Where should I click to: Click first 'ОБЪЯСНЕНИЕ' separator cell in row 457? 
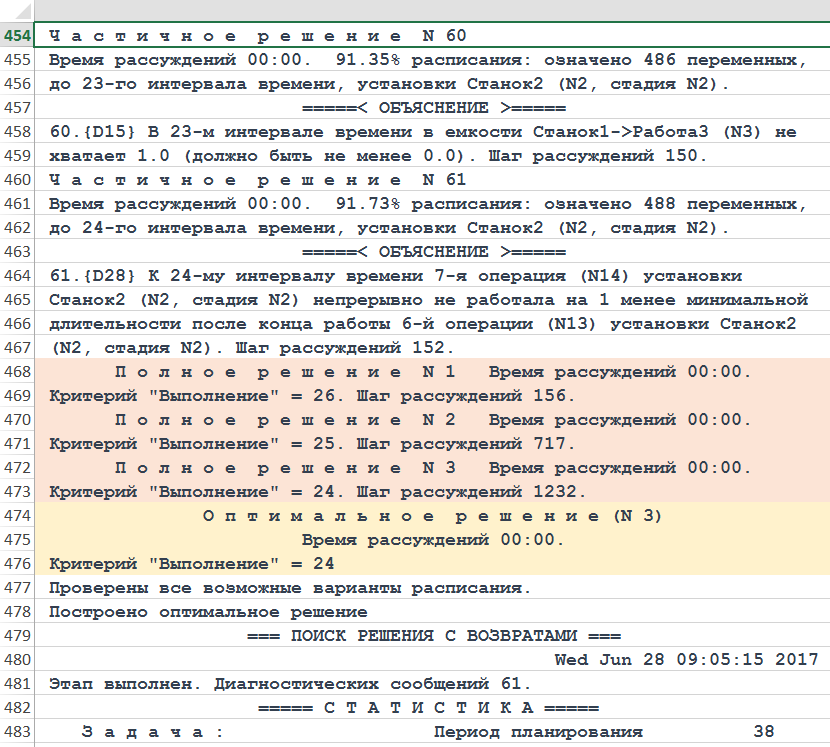pyautogui.click(x=432, y=108)
